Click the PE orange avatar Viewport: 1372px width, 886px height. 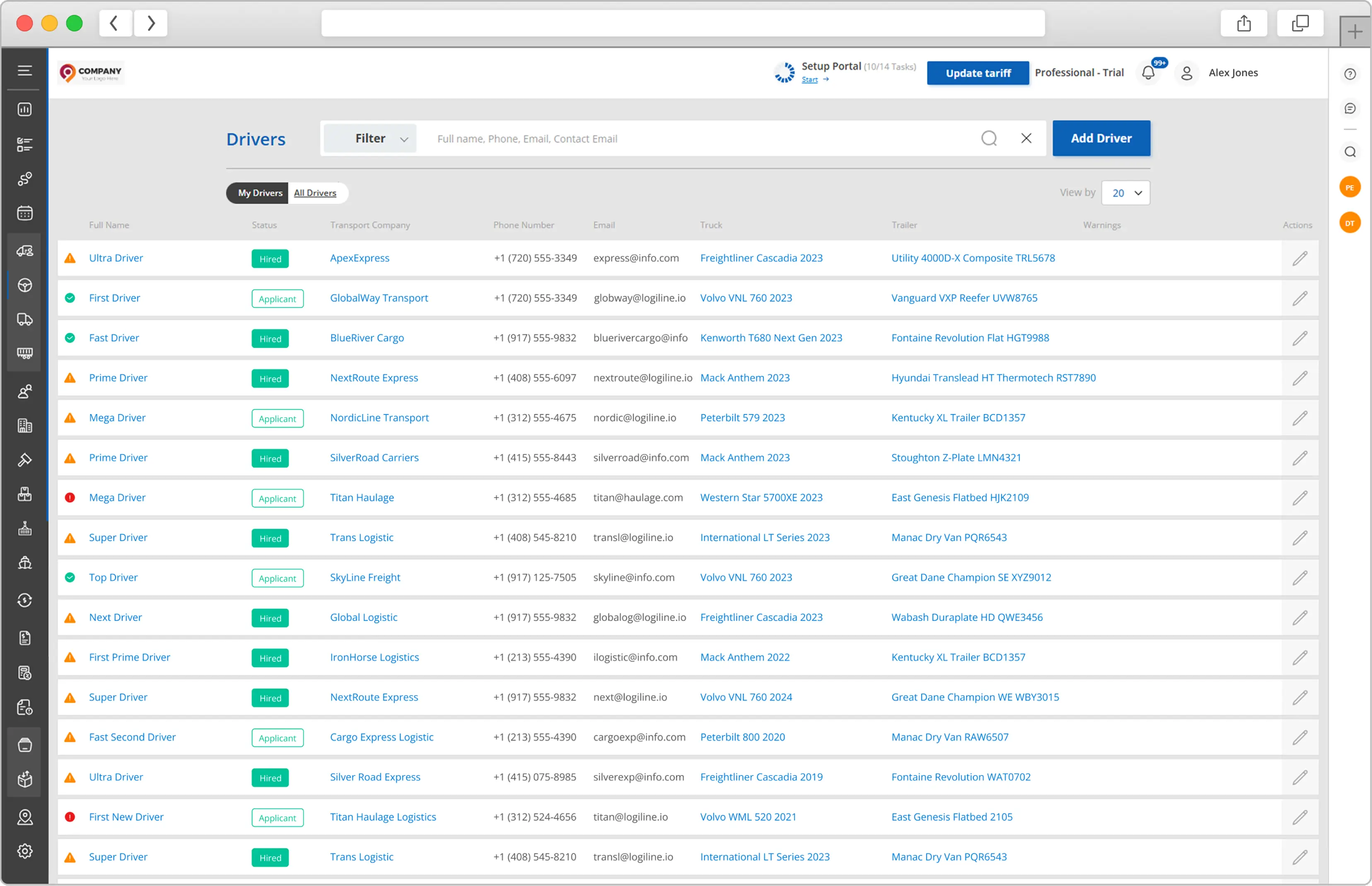click(x=1350, y=188)
